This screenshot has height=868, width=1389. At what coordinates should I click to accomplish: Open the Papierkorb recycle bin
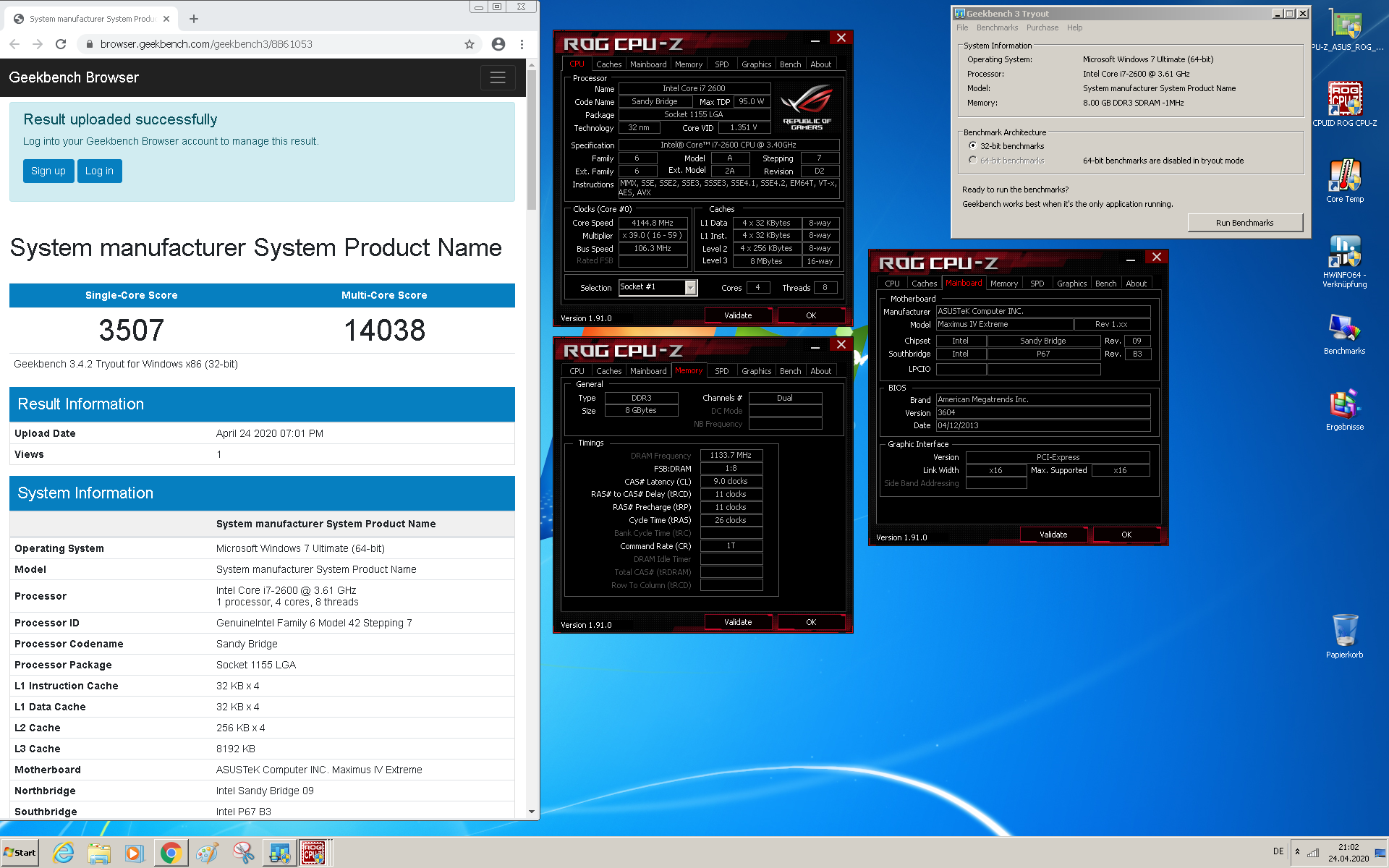click(1345, 636)
